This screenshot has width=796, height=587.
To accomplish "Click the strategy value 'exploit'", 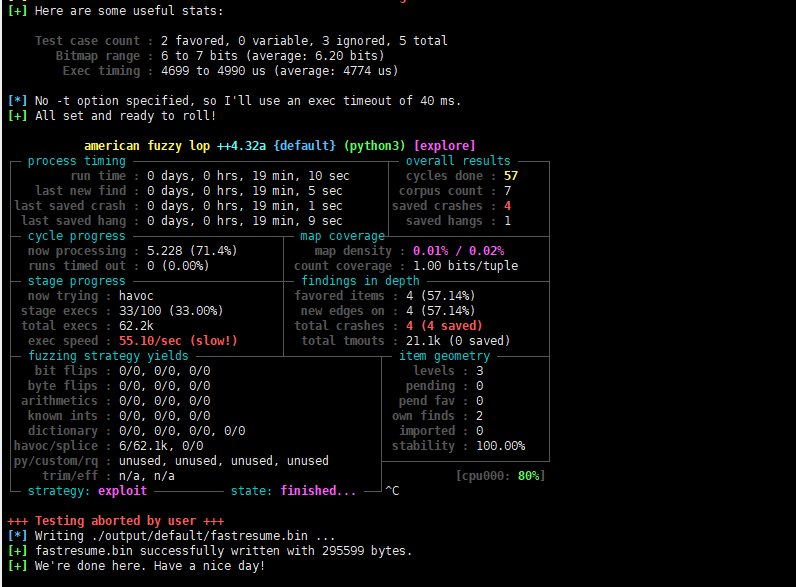I will 122,491.
